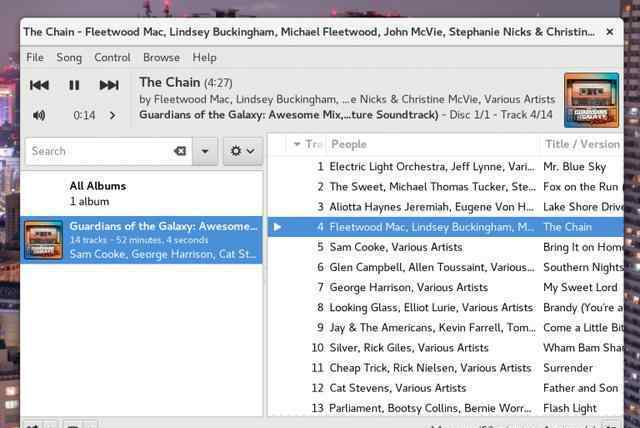The height and width of the screenshot is (428, 640).
Task: Click the now-playing title The Chain (4:27)
Action: [x=186, y=82]
